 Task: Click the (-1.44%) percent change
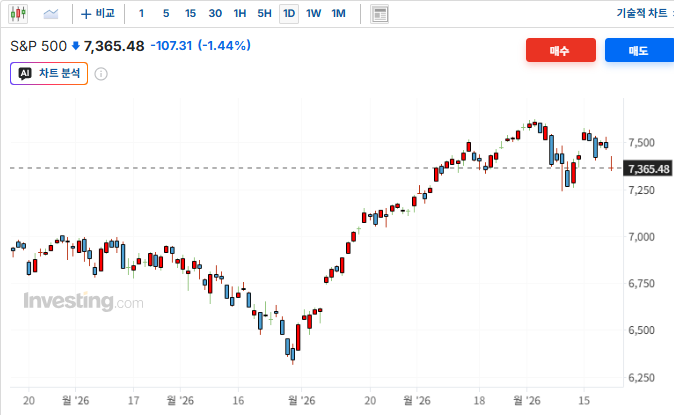click(x=224, y=46)
